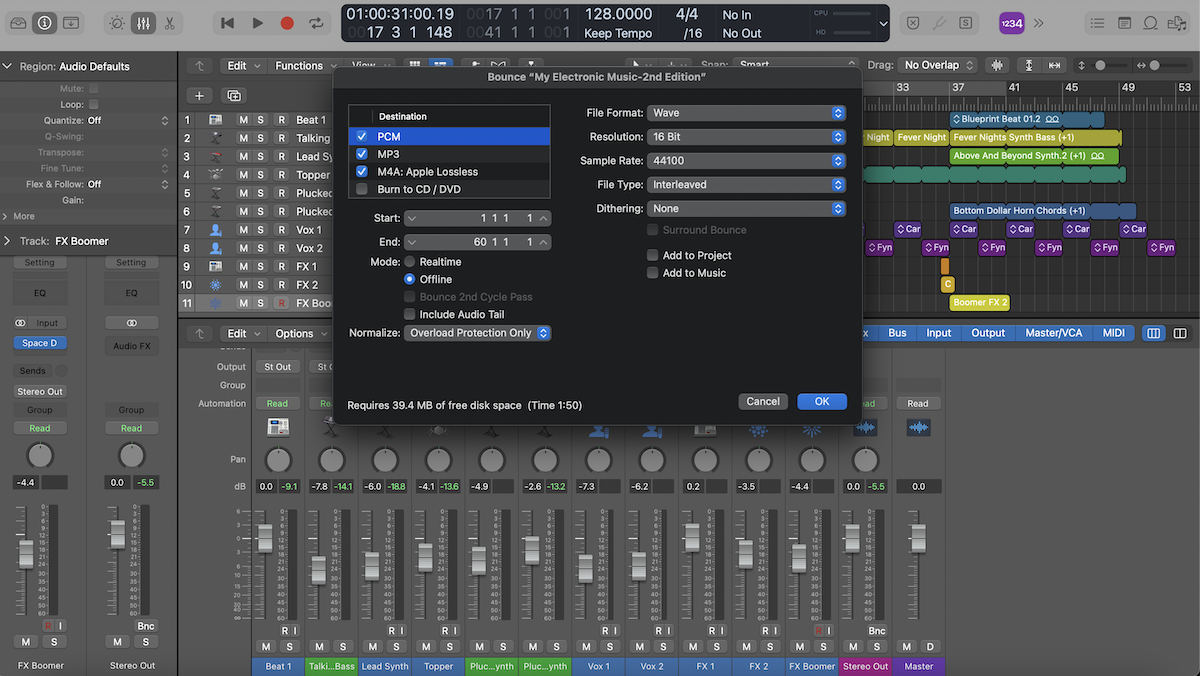Enable the Include Audio Tail checkbox
The width and height of the screenshot is (1200, 676).
point(410,314)
